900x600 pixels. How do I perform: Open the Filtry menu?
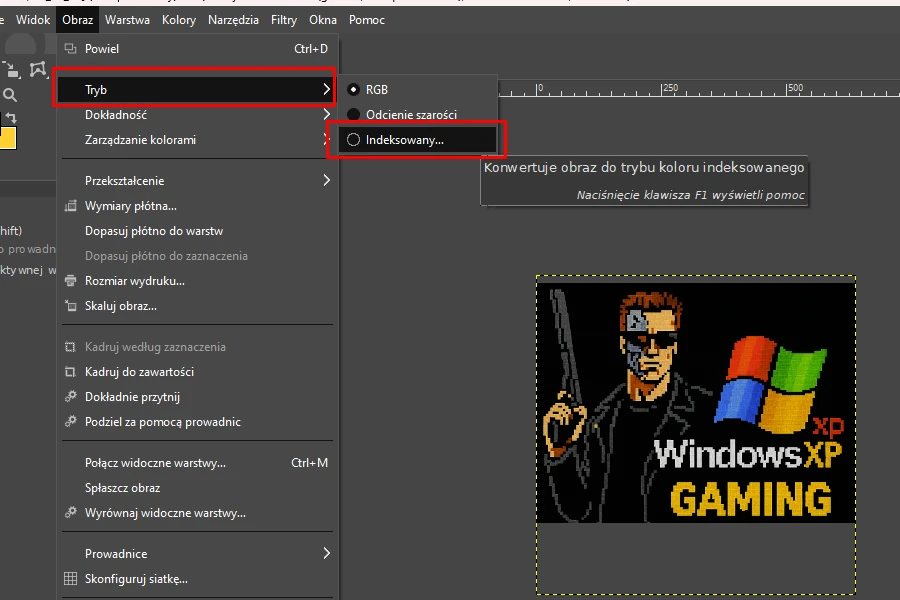click(284, 20)
